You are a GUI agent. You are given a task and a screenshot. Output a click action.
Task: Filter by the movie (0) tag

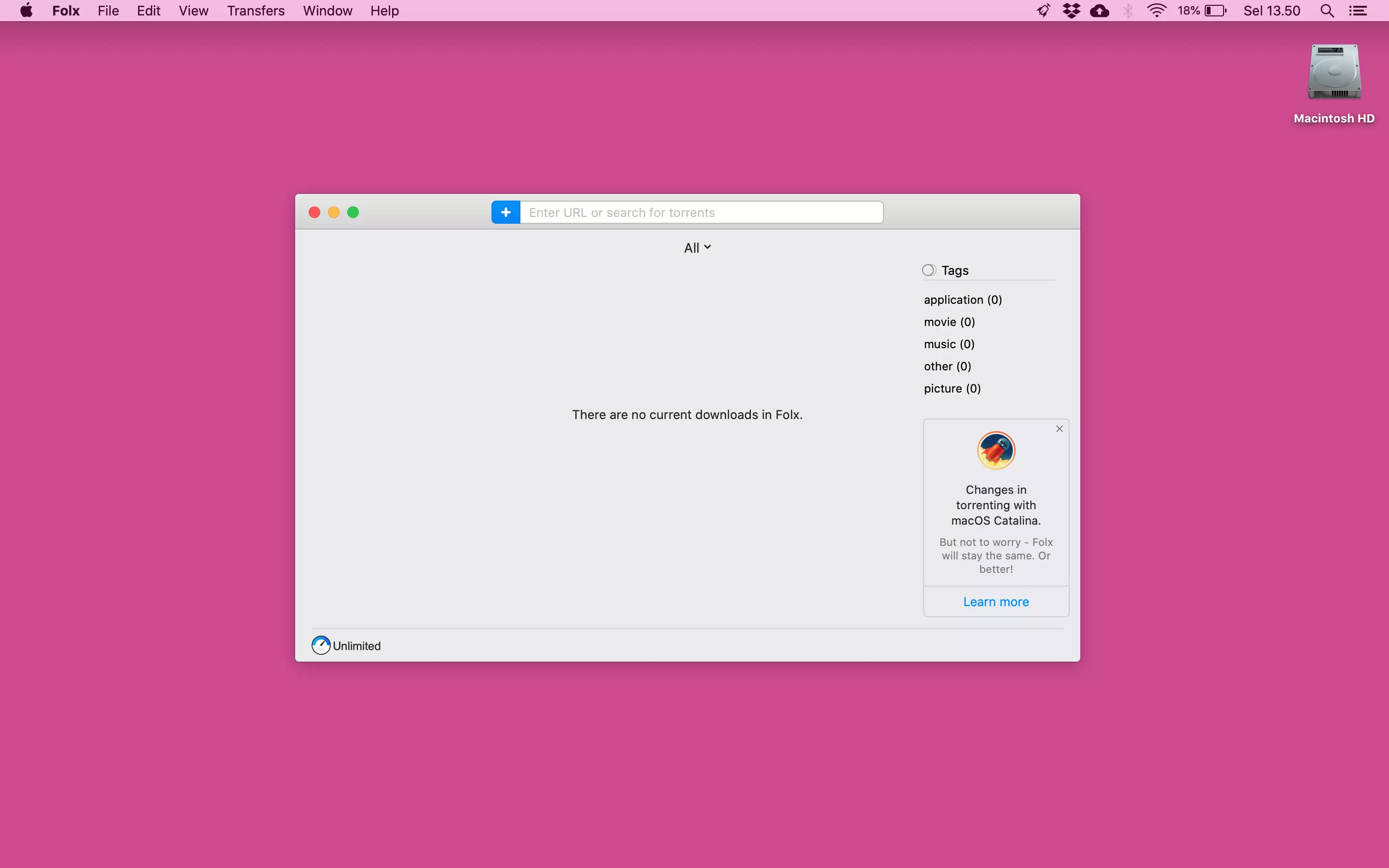pyautogui.click(x=949, y=322)
